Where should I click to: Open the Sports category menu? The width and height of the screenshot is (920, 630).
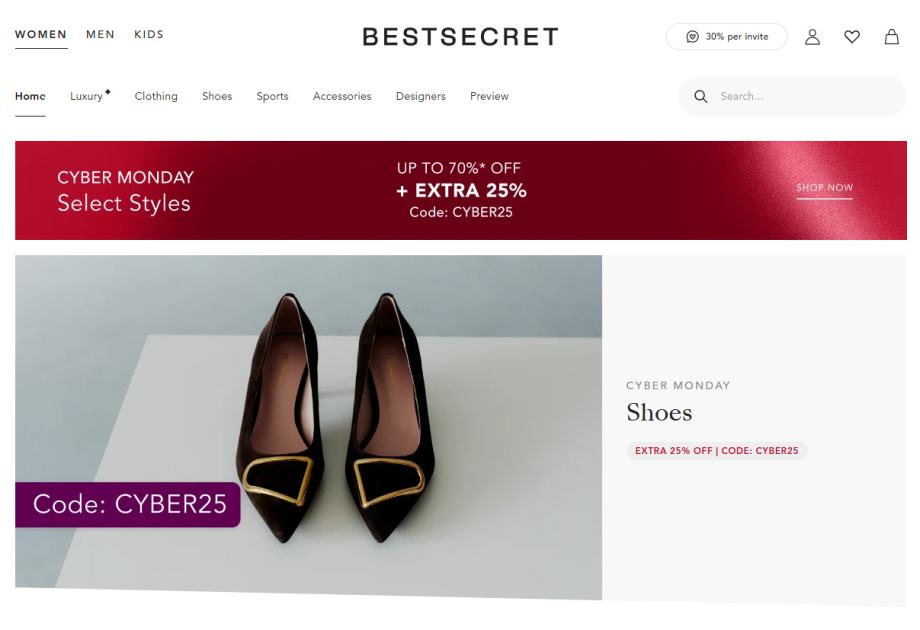pos(272,96)
